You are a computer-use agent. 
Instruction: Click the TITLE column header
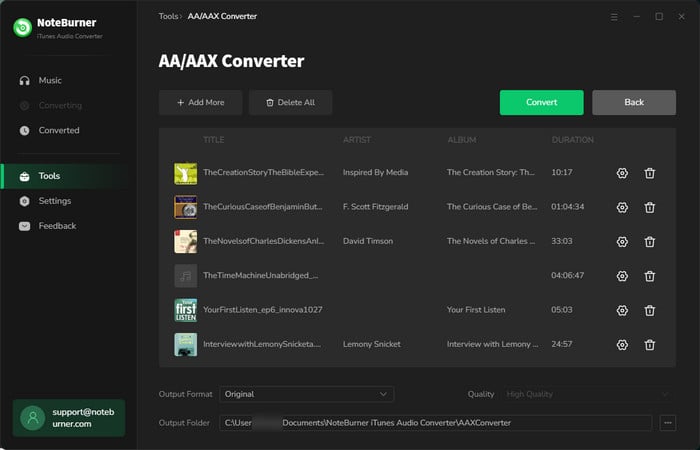point(214,140)
